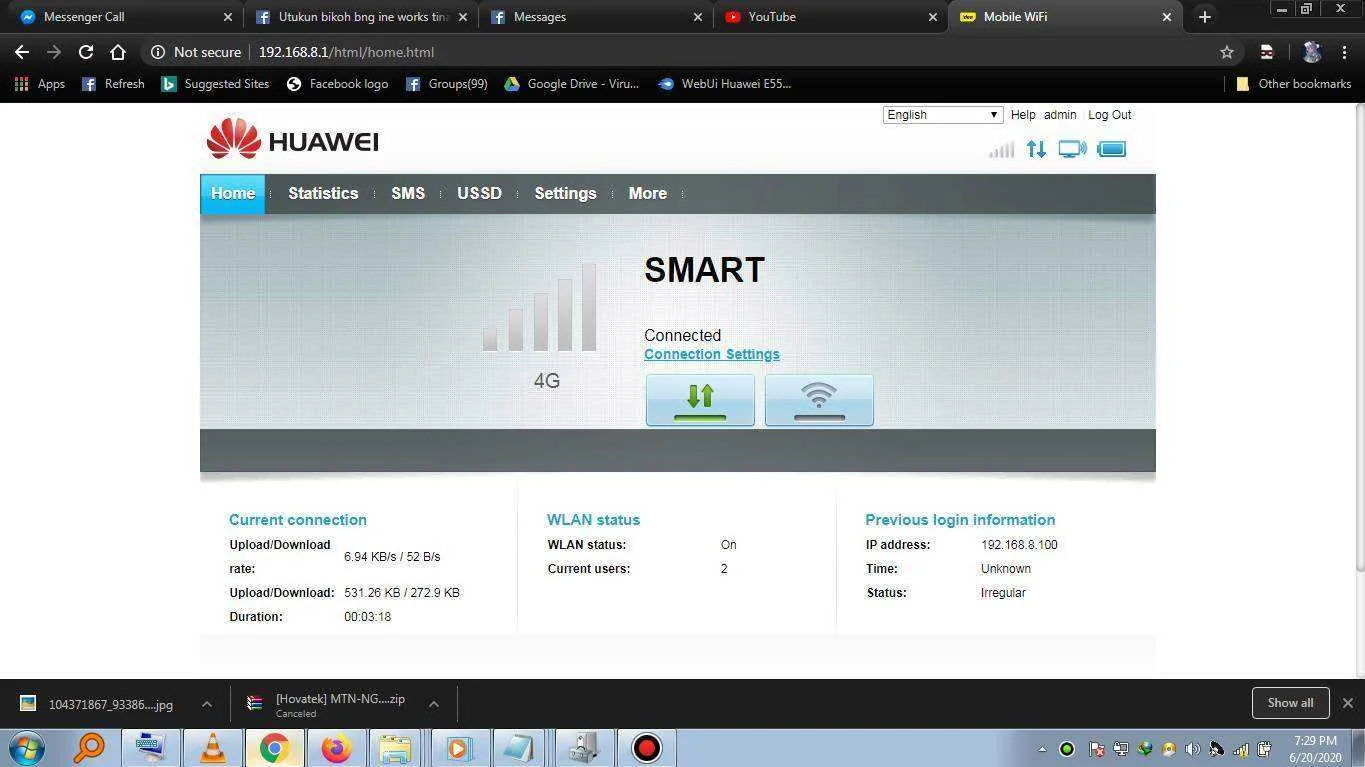Open the Chrome profile avatar
1365x767 pixels.
1312,52
